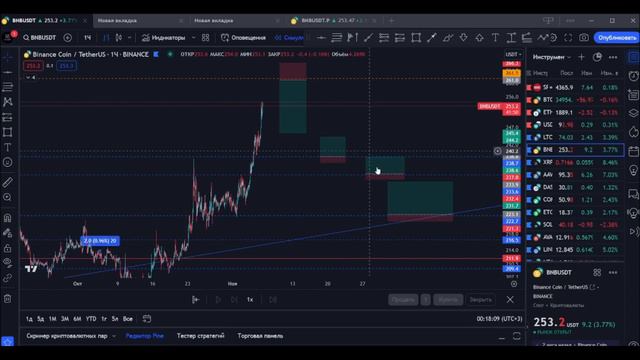Select the crosshair cursor tool in left sidebar
Screen dimensions: 640x360
click(x=7, y=57)
